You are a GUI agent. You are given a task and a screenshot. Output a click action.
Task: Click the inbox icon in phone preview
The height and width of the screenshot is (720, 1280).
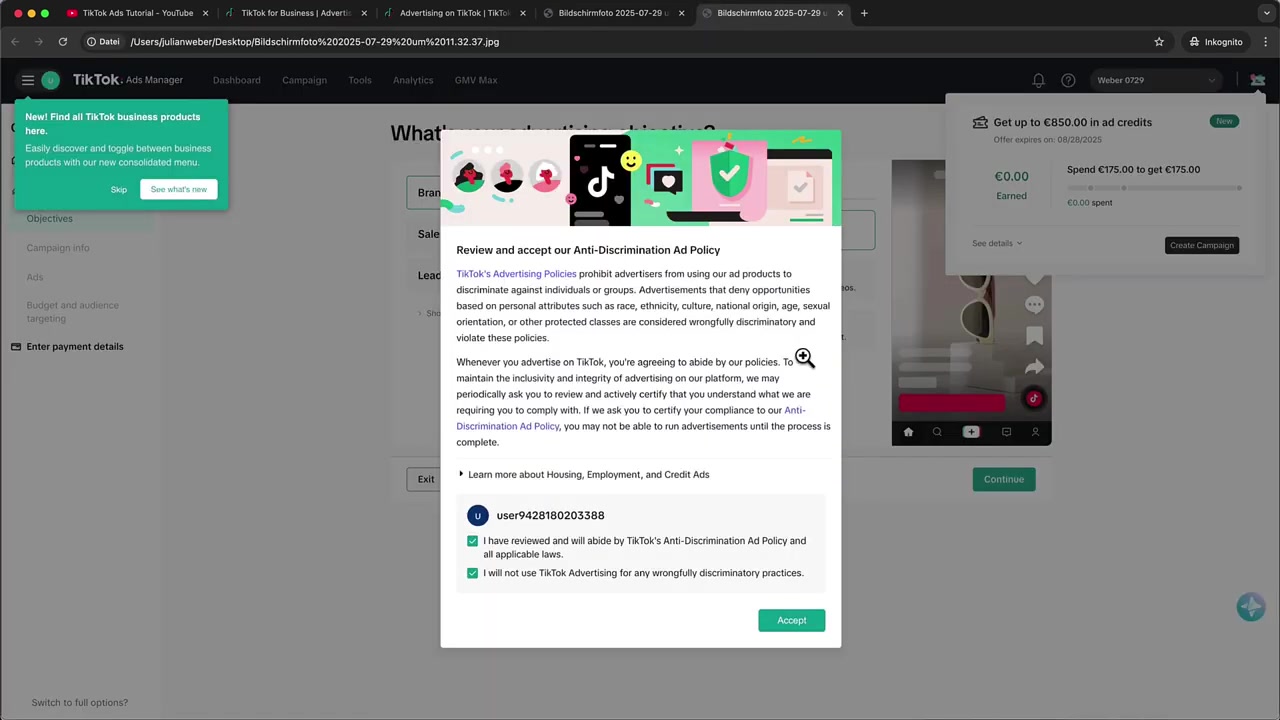coord(1006,432)
